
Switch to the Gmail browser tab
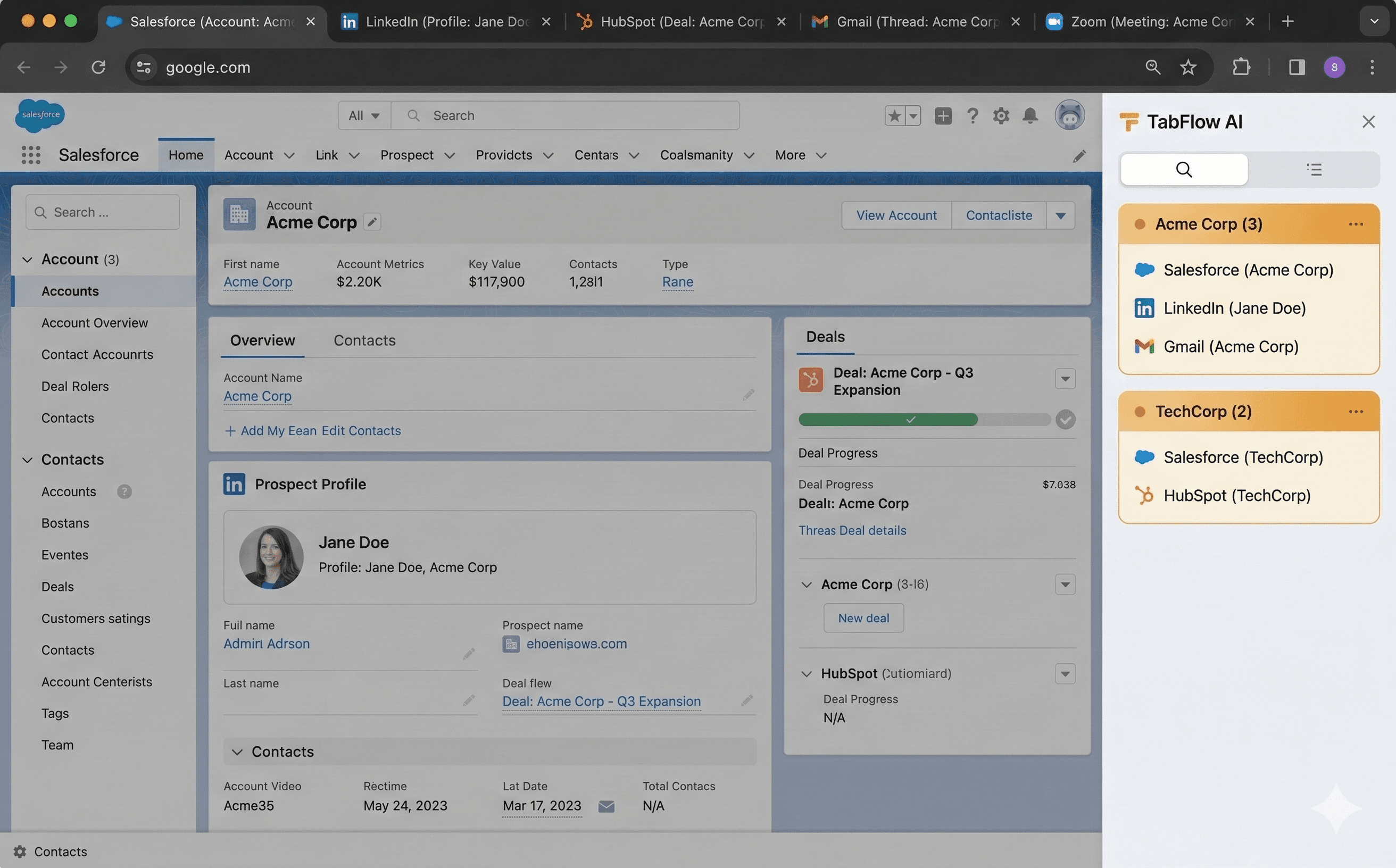(x=917, y=21)
